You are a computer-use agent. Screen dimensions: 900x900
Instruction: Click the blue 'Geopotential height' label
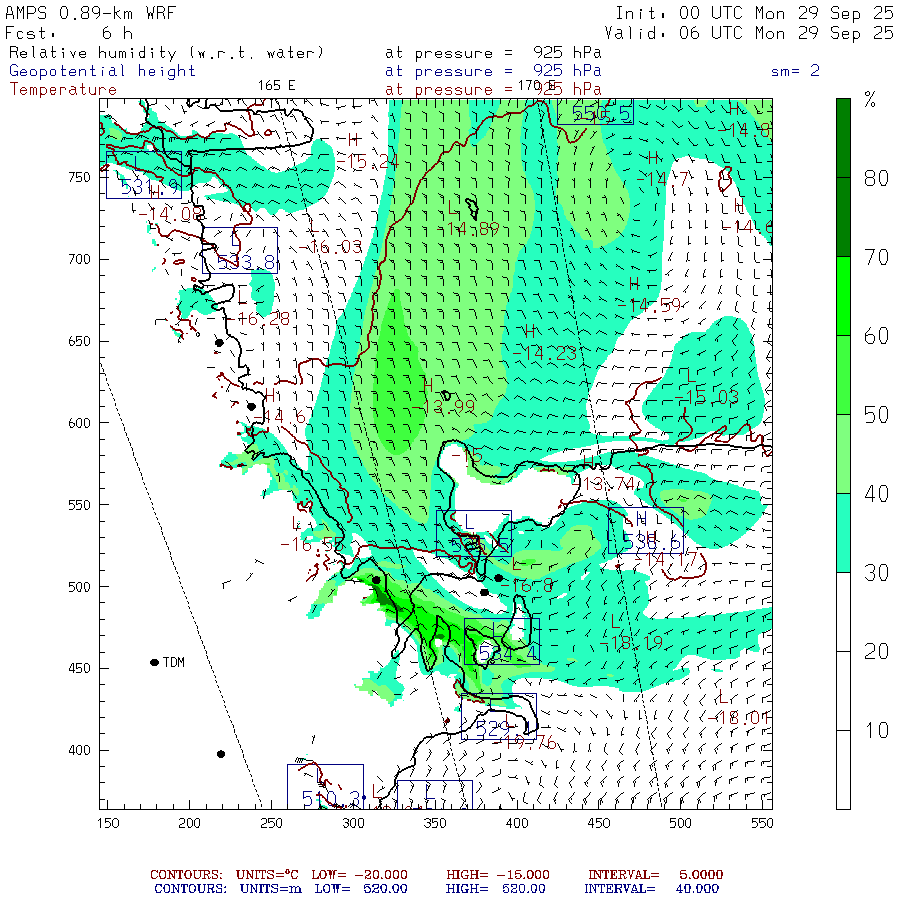pyautogui.click(x=102, y=71)
